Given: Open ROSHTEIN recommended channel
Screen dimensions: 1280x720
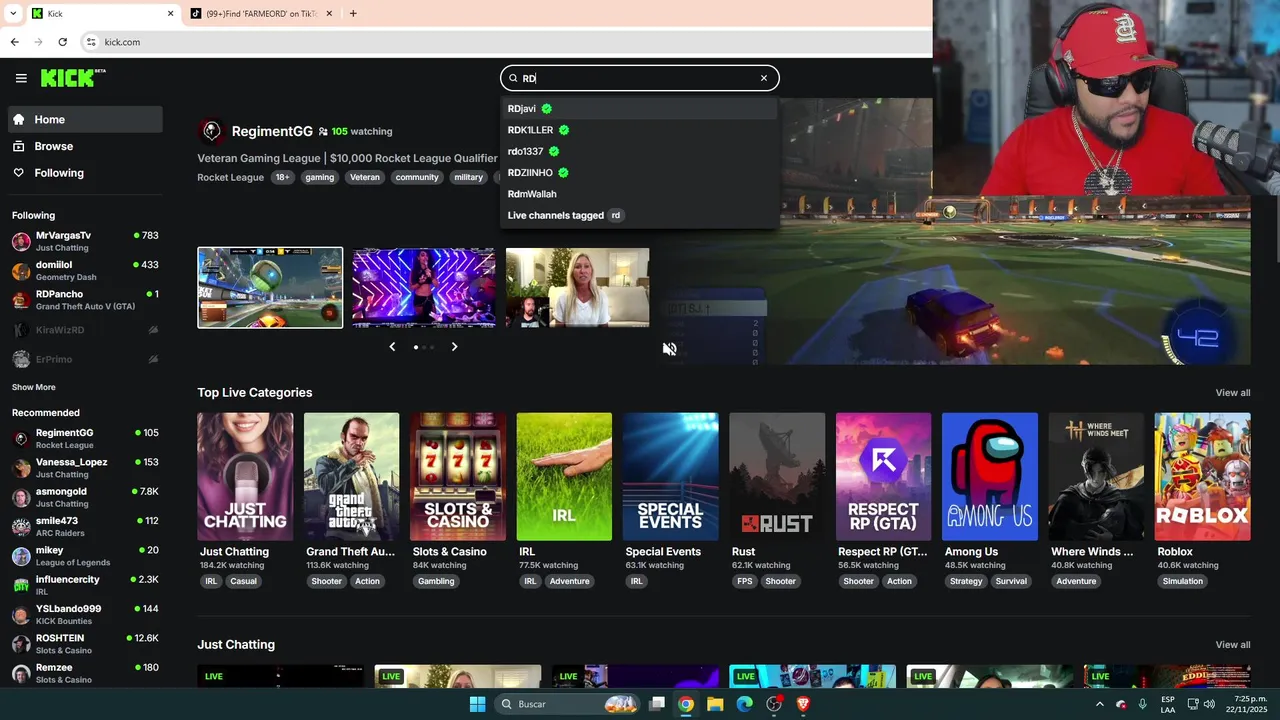Looking at the screenshot, I should point(85,644).
